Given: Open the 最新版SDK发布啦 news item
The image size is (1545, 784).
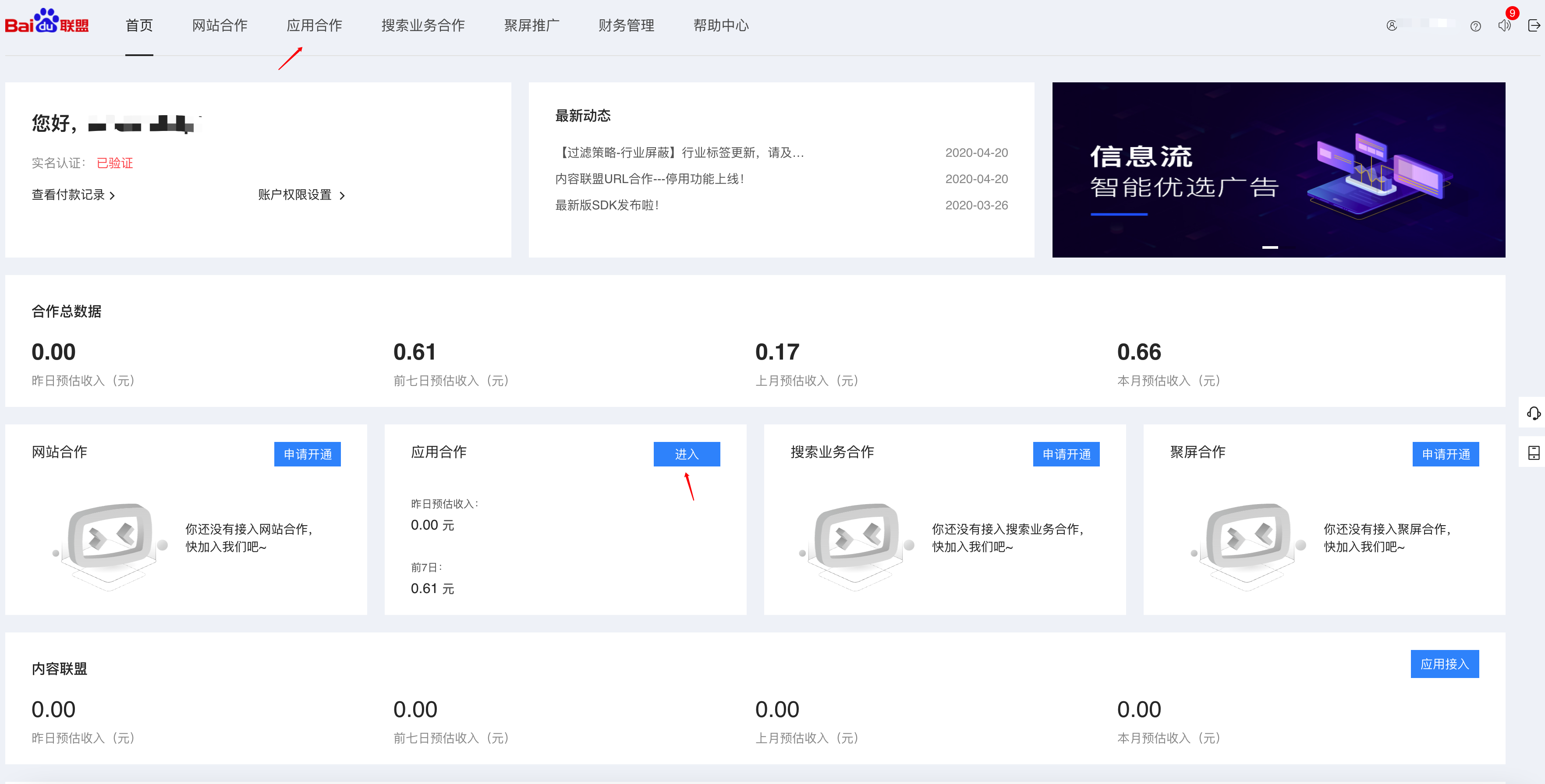Looking at the screenshot, I should click(607, 205).
